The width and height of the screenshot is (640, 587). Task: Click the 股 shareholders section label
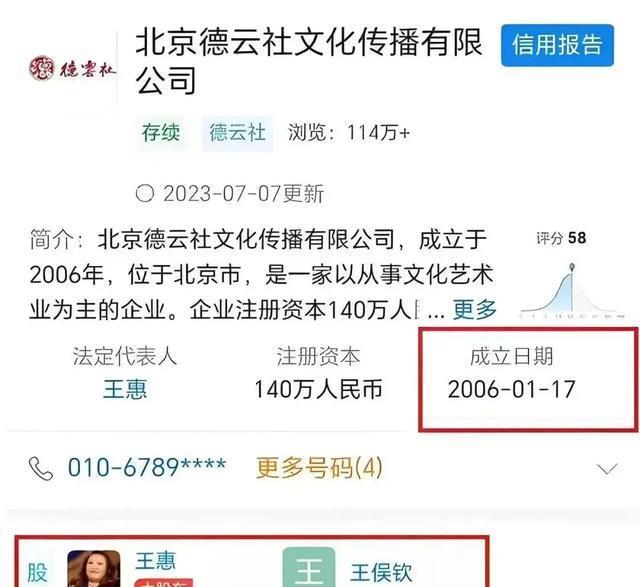(38, 572)
